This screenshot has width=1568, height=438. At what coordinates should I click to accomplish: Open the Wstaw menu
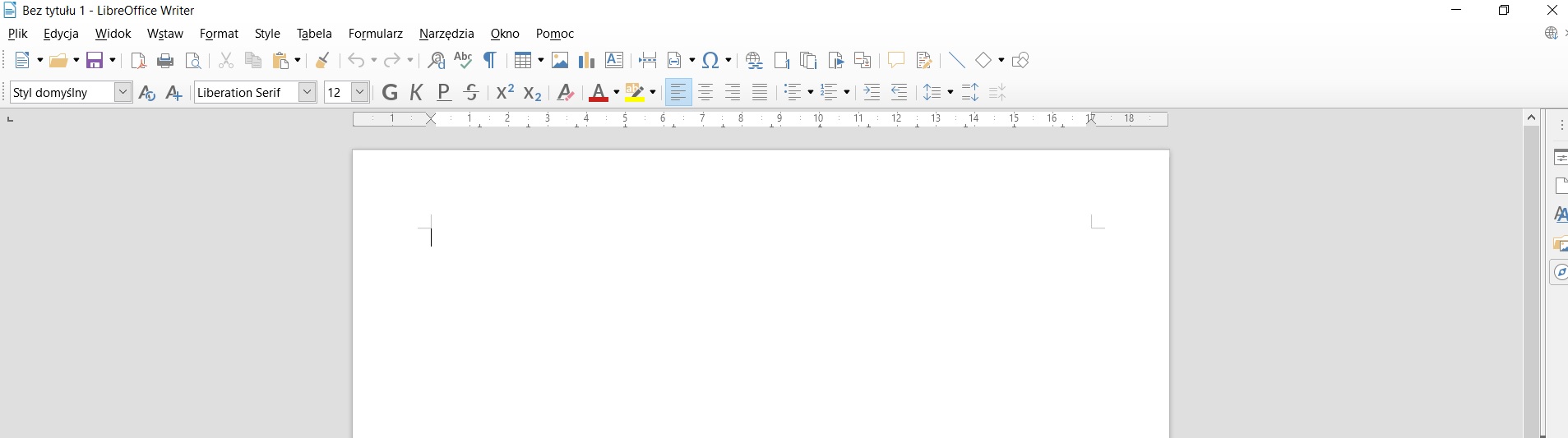point(164,34)
